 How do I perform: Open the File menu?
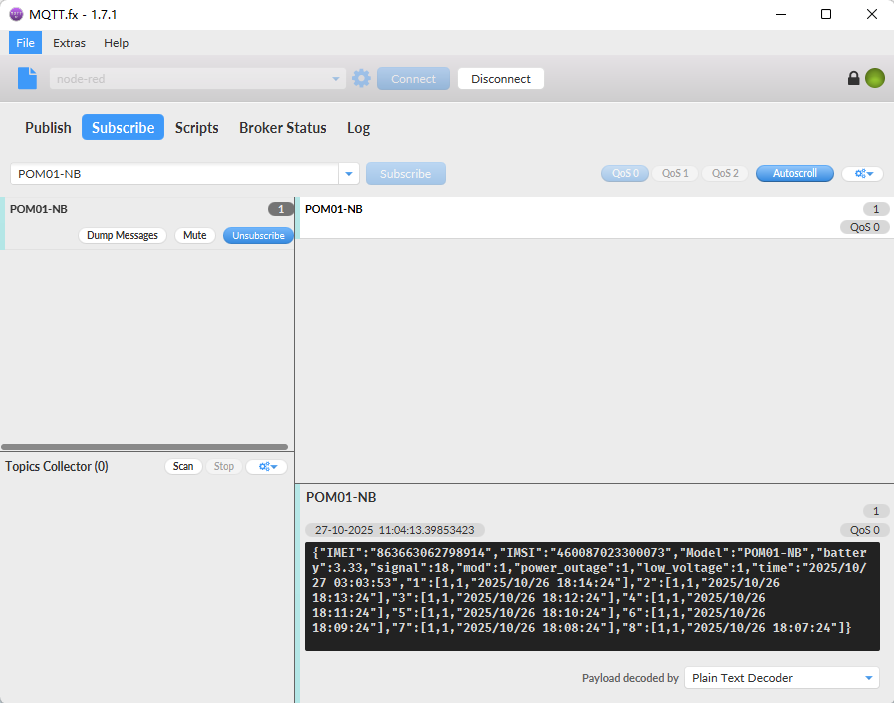click(x=25, y=43)
